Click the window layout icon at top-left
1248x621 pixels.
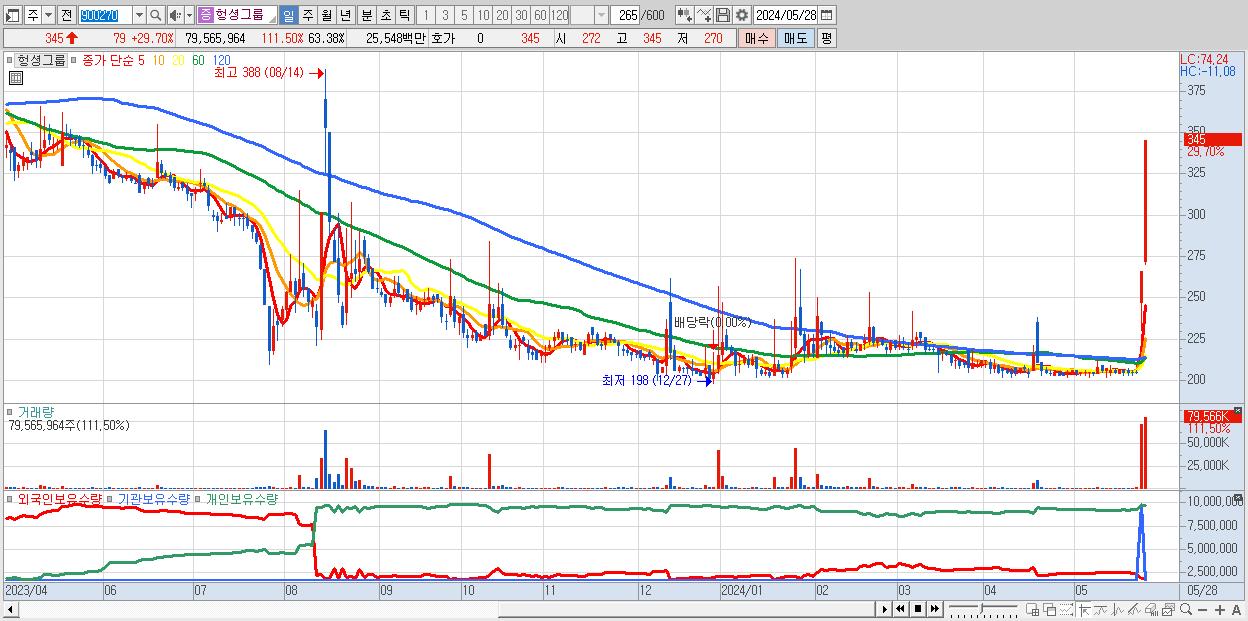pos(12,15)
